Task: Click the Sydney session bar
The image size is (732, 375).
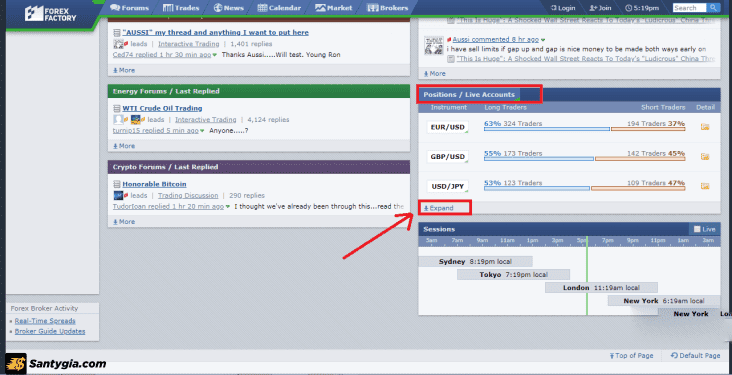Action: click(x=475, y=262)
